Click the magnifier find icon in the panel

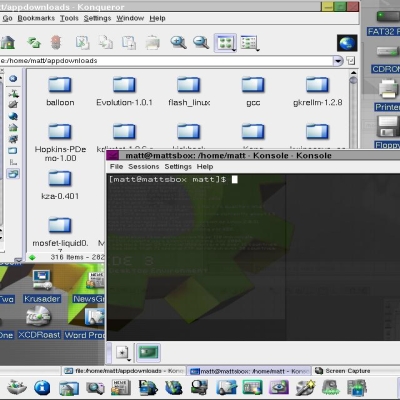pos(95,388)
